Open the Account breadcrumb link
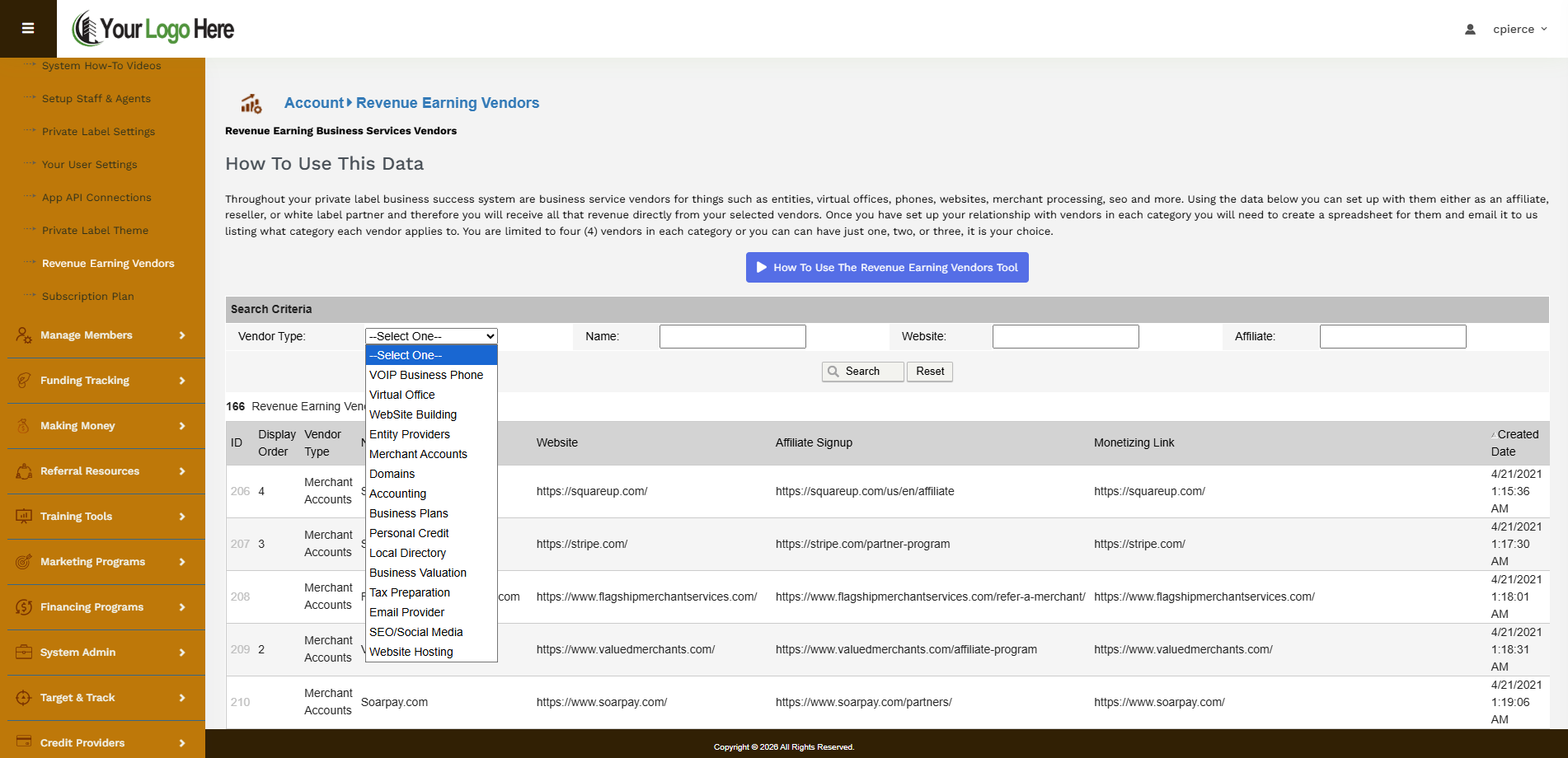 314,103
